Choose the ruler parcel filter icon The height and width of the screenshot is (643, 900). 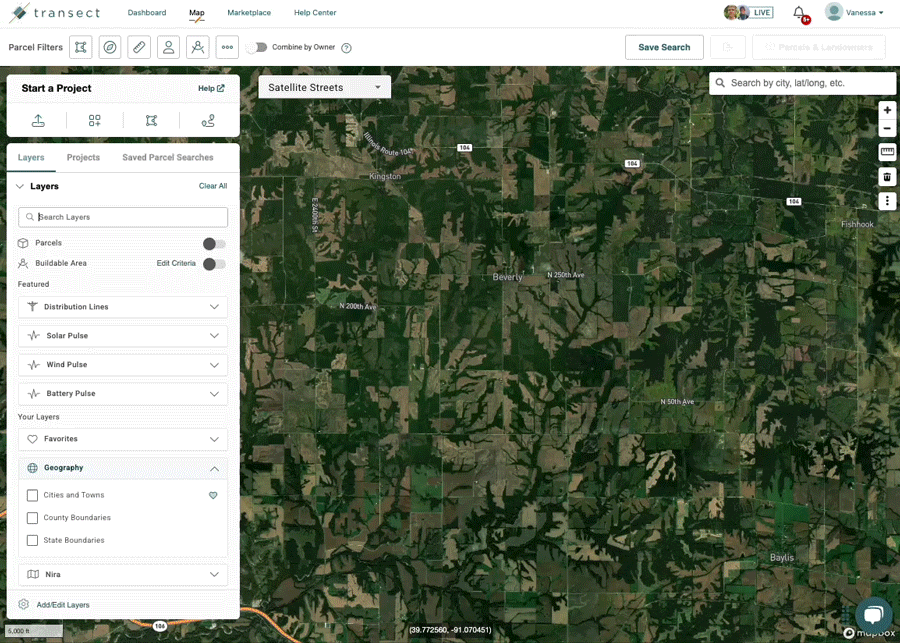point(139,47)
